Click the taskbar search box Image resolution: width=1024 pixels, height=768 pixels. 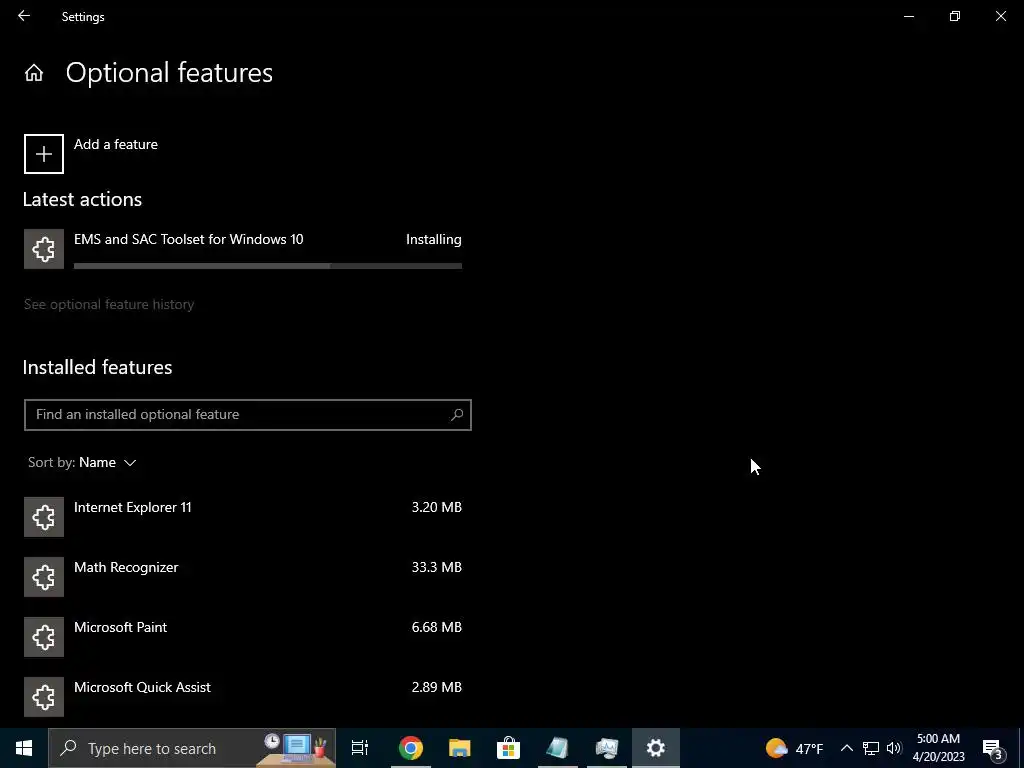(192, 748)
